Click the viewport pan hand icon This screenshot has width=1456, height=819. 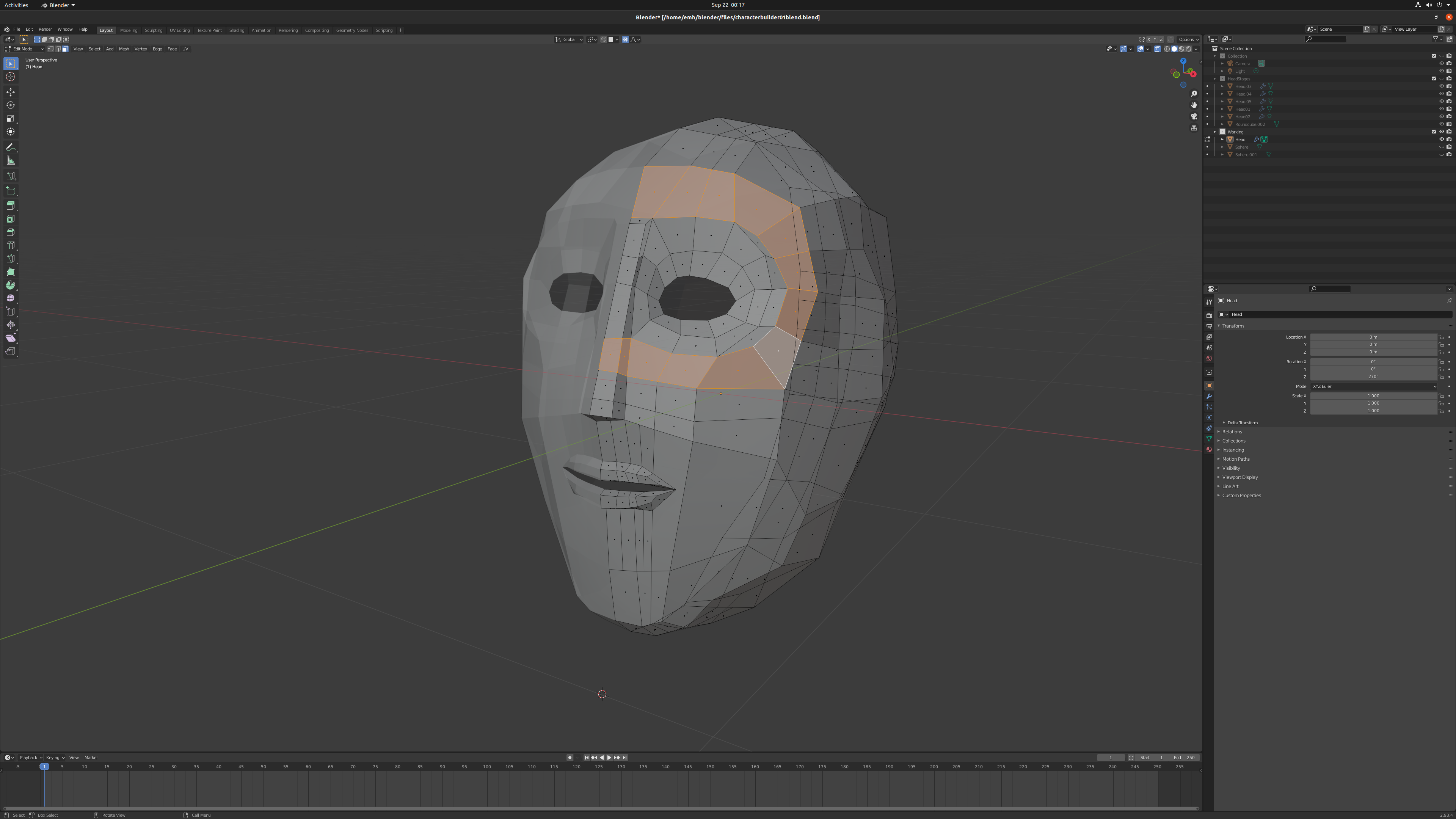tap(1194, 105)
